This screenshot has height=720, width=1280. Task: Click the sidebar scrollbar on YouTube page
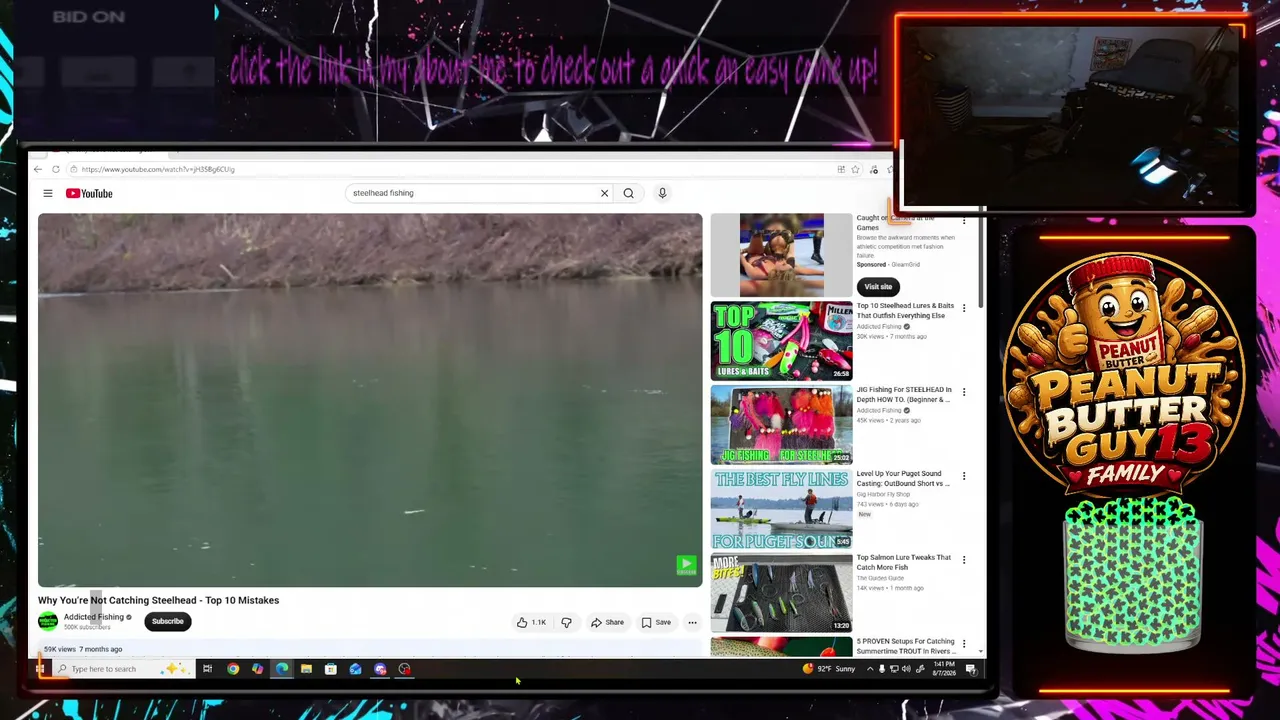[981, 260]
